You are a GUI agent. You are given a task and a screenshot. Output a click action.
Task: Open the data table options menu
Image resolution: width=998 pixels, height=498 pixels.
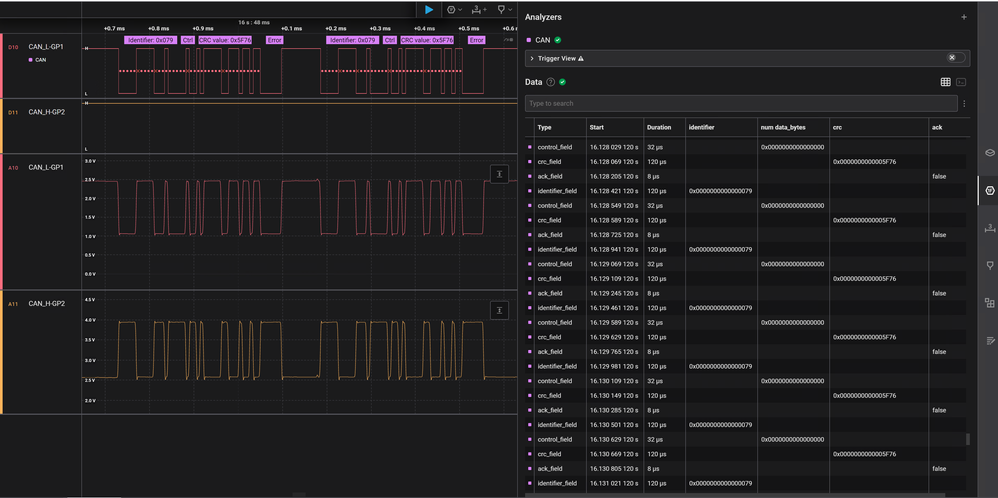click(x=964, y=104)
